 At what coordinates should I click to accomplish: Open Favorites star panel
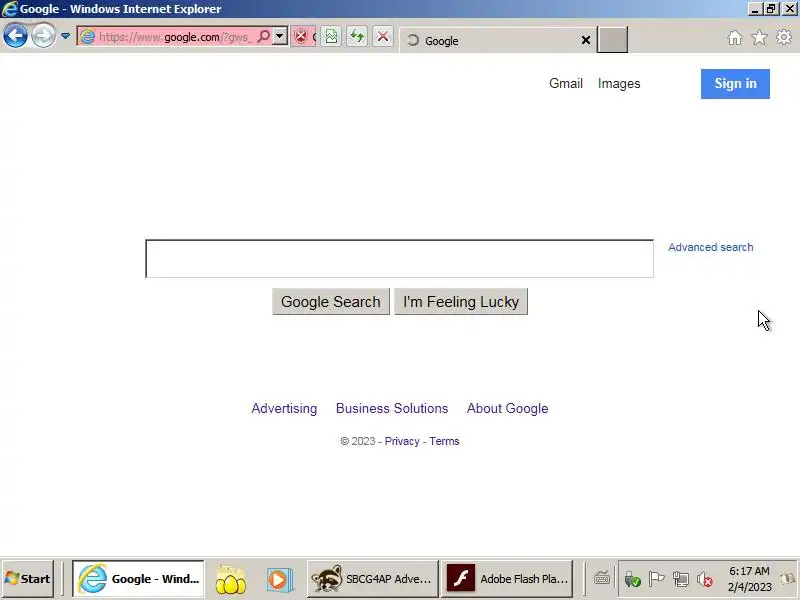[x=759, y=38]
